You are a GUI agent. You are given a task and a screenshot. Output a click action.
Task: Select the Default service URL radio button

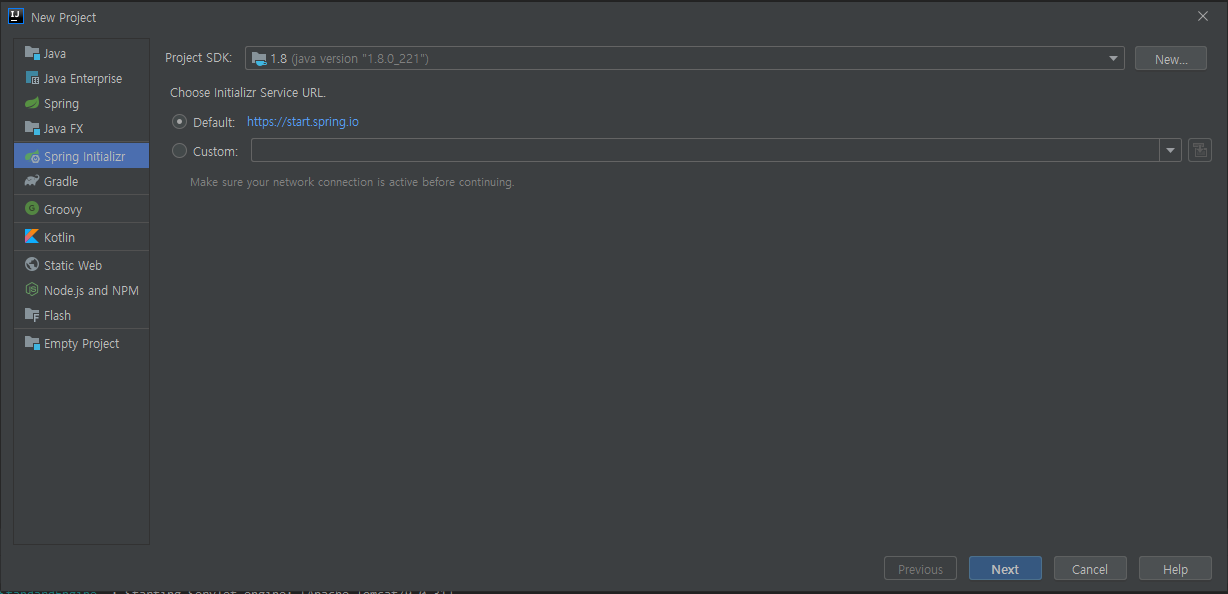[179, 121]
